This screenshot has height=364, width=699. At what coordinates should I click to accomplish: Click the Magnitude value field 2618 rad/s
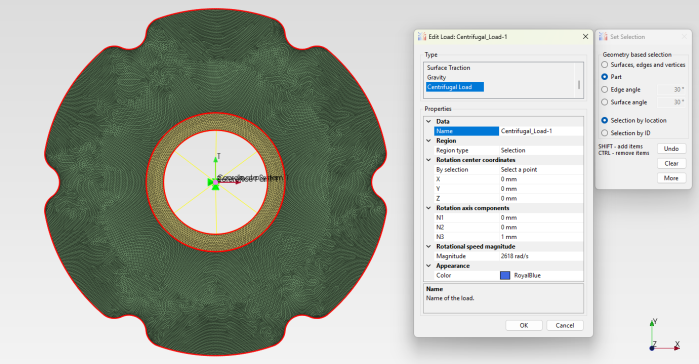(541, 256)
